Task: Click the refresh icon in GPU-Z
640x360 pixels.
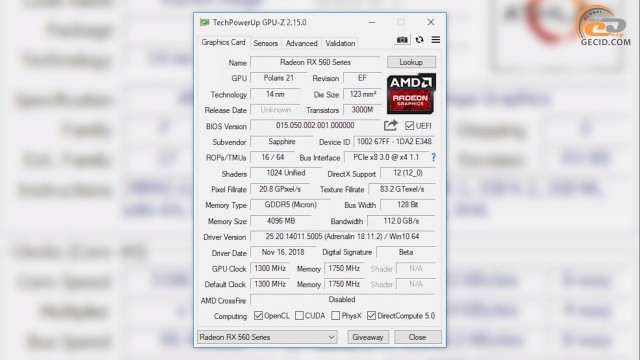Action: [x=419, y=40]
